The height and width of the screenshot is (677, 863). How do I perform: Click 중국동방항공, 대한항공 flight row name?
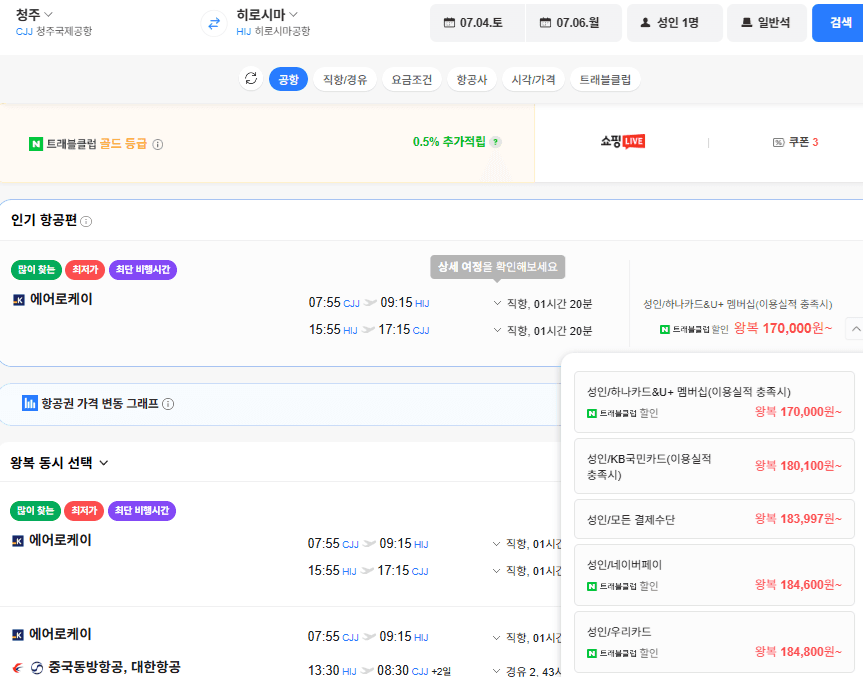[114, 668]
